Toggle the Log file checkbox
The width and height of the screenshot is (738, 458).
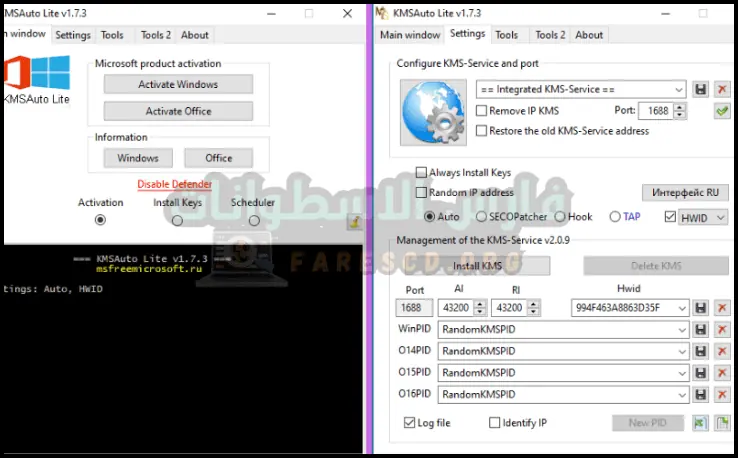point(410,423)
